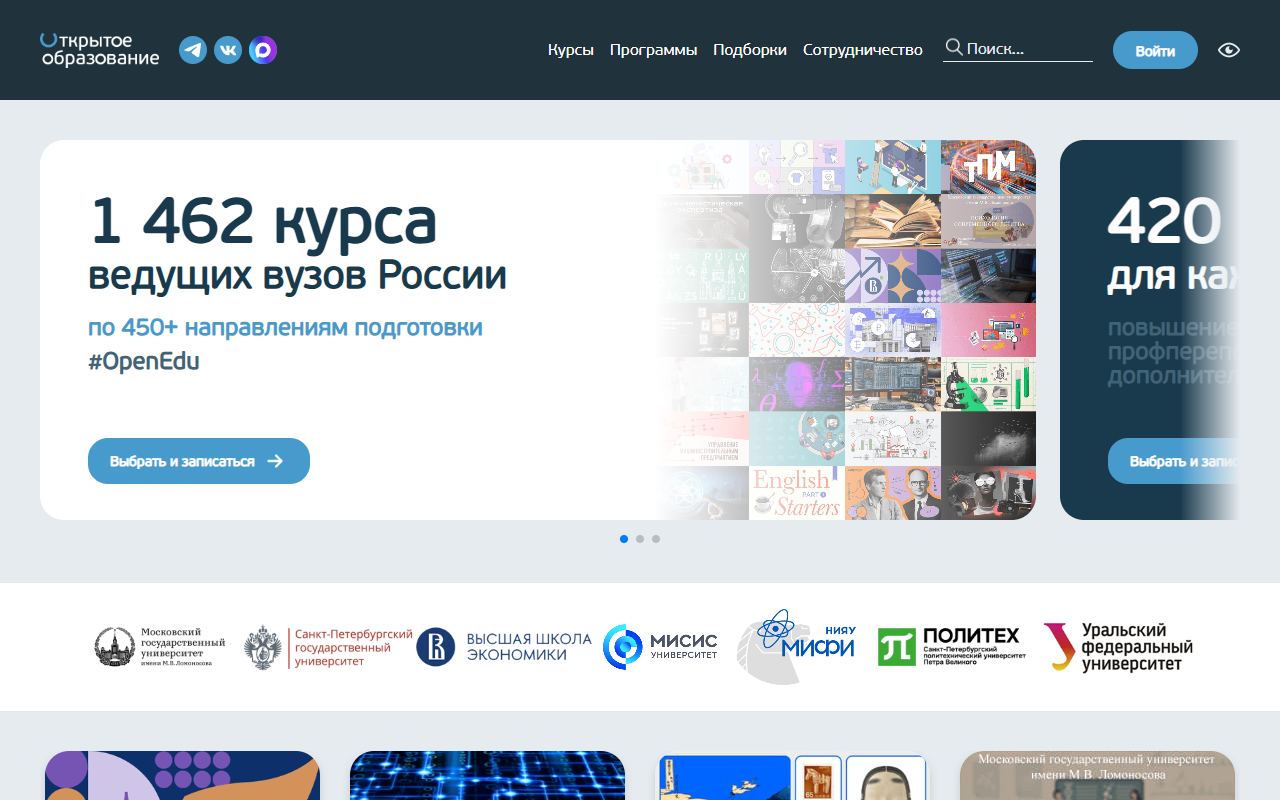Open the Telegram social icon
1280x800 pixels.
click(193, 50)
